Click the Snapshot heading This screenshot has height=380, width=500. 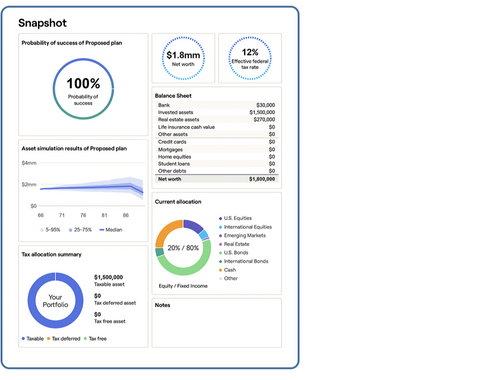[42, 23]
